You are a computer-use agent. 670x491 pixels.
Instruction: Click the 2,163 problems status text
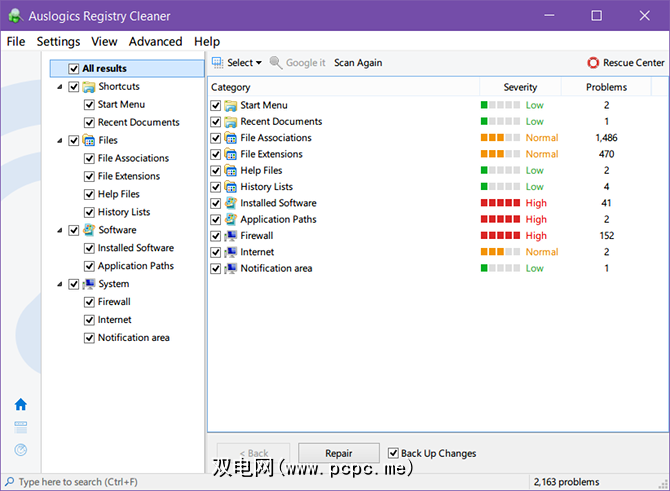566,482
